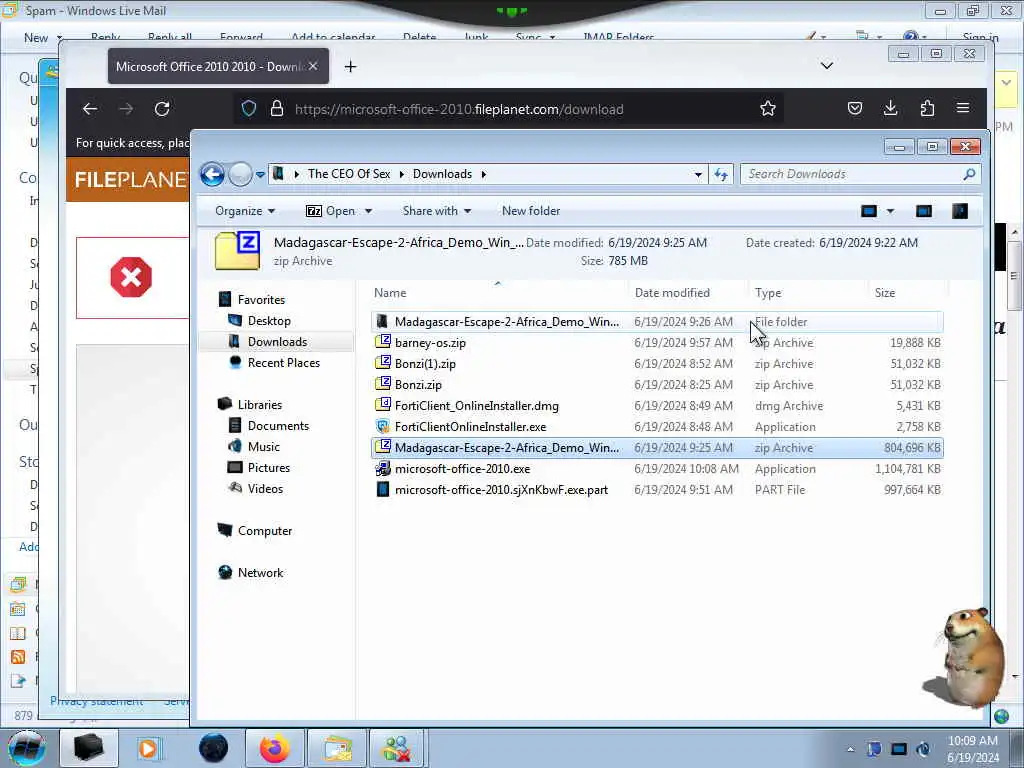1024x768 pixels.
Task: Select the barney-os.zip file
Action: tap(430, 343)
